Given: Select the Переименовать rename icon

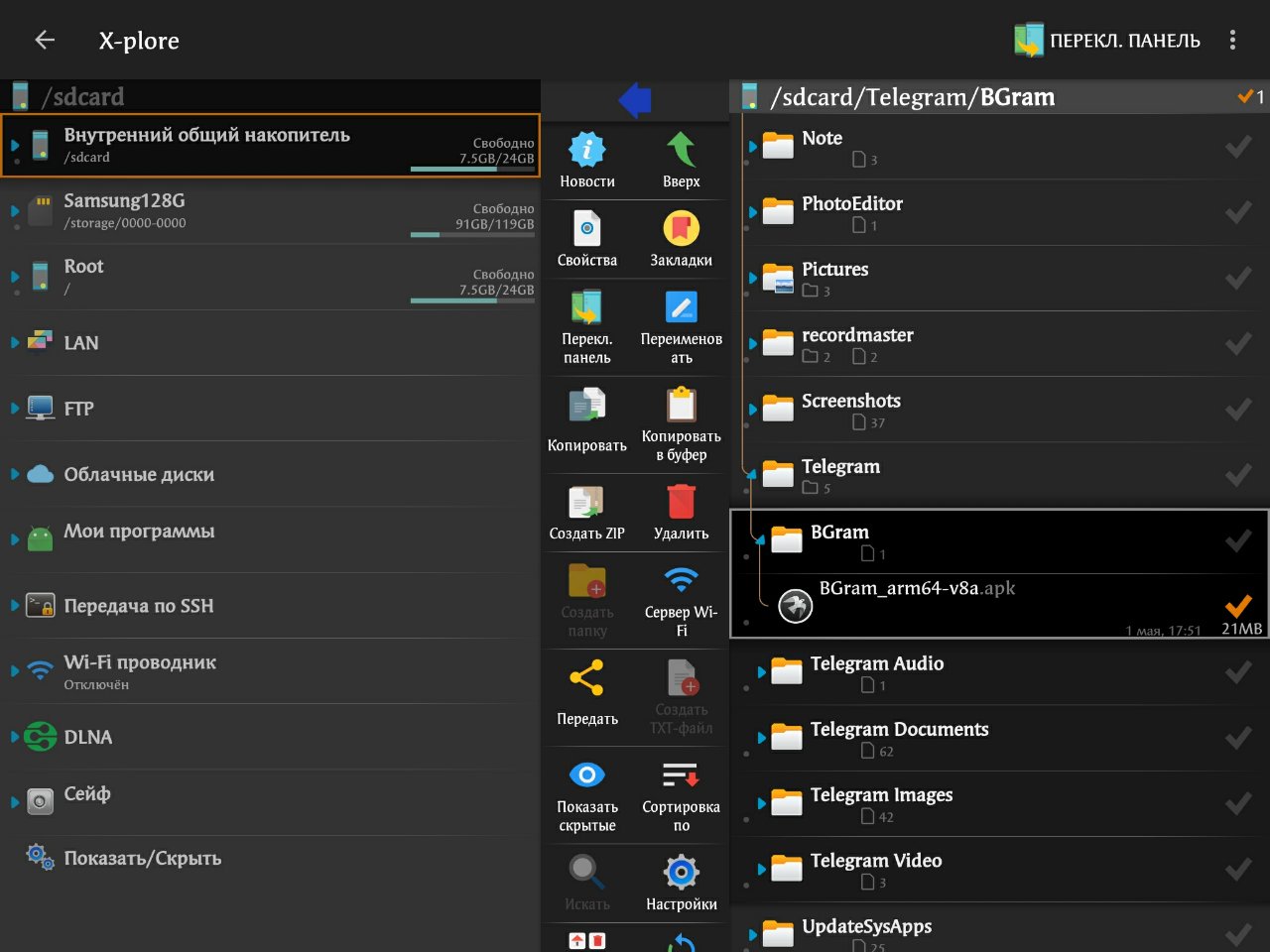Looking at the screenshot, I should tap(682, 307).
